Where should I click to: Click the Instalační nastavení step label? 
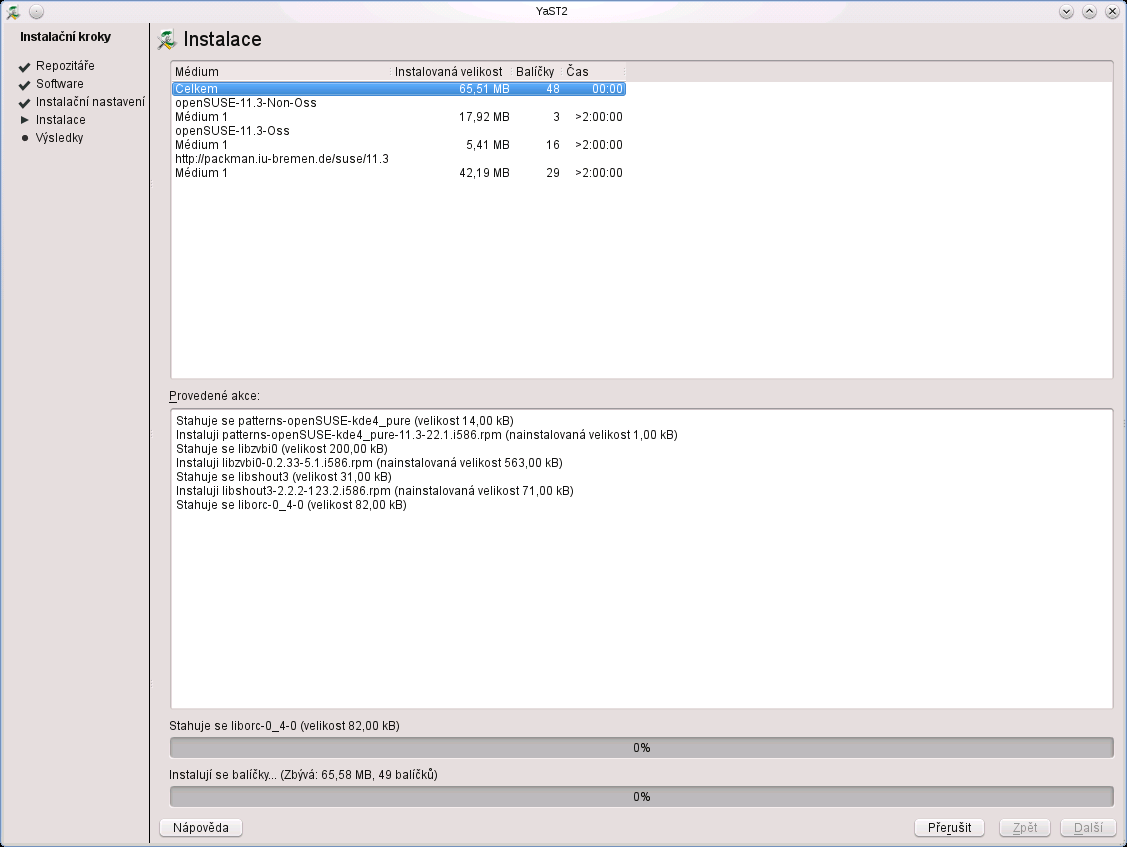pos(91,102)
